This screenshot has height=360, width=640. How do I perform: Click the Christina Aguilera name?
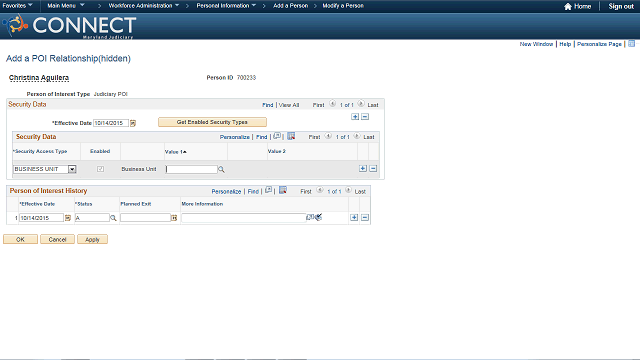click(x=39, y=78)
